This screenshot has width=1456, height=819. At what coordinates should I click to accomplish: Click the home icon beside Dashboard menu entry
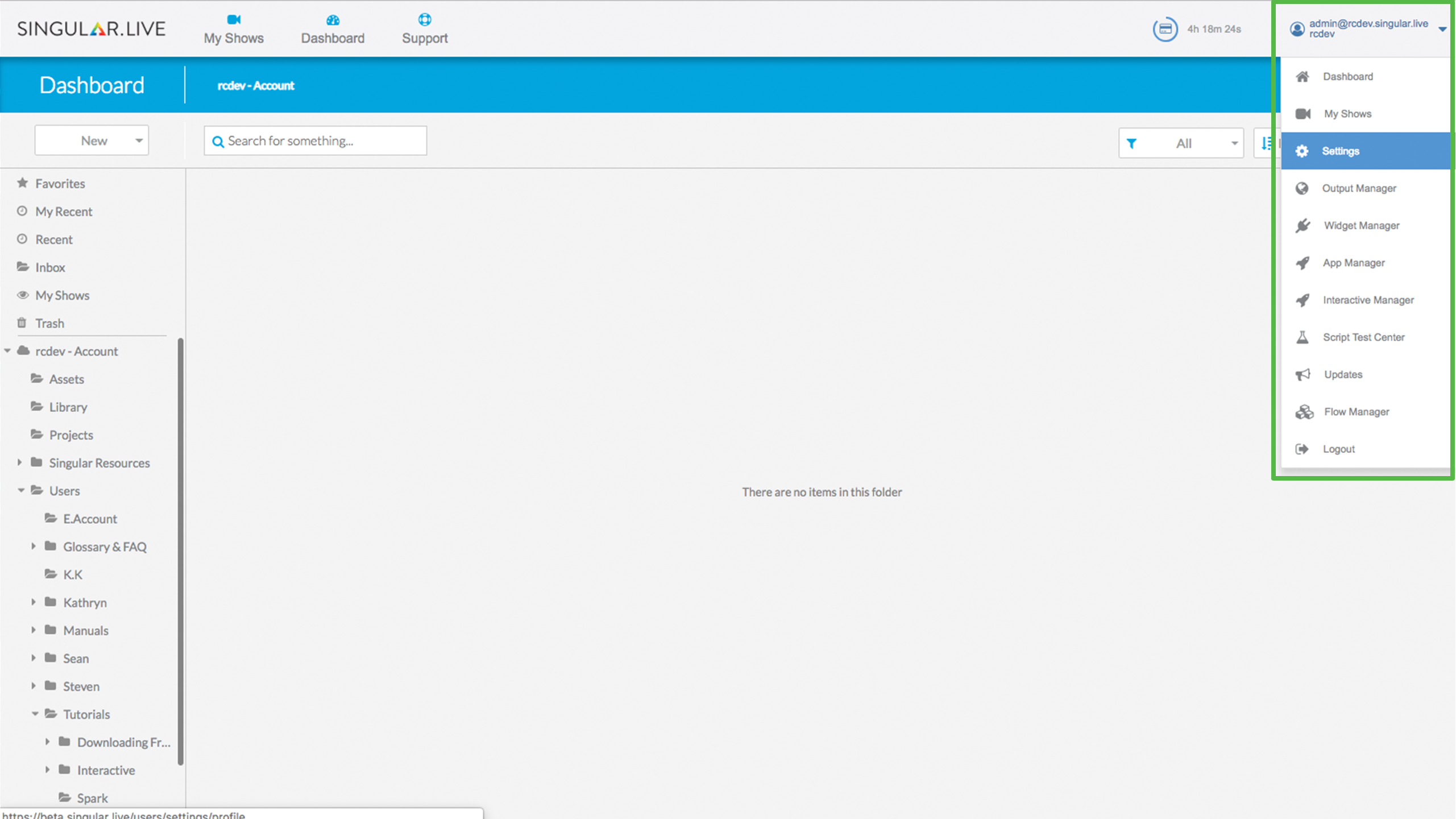[1302, 76]
